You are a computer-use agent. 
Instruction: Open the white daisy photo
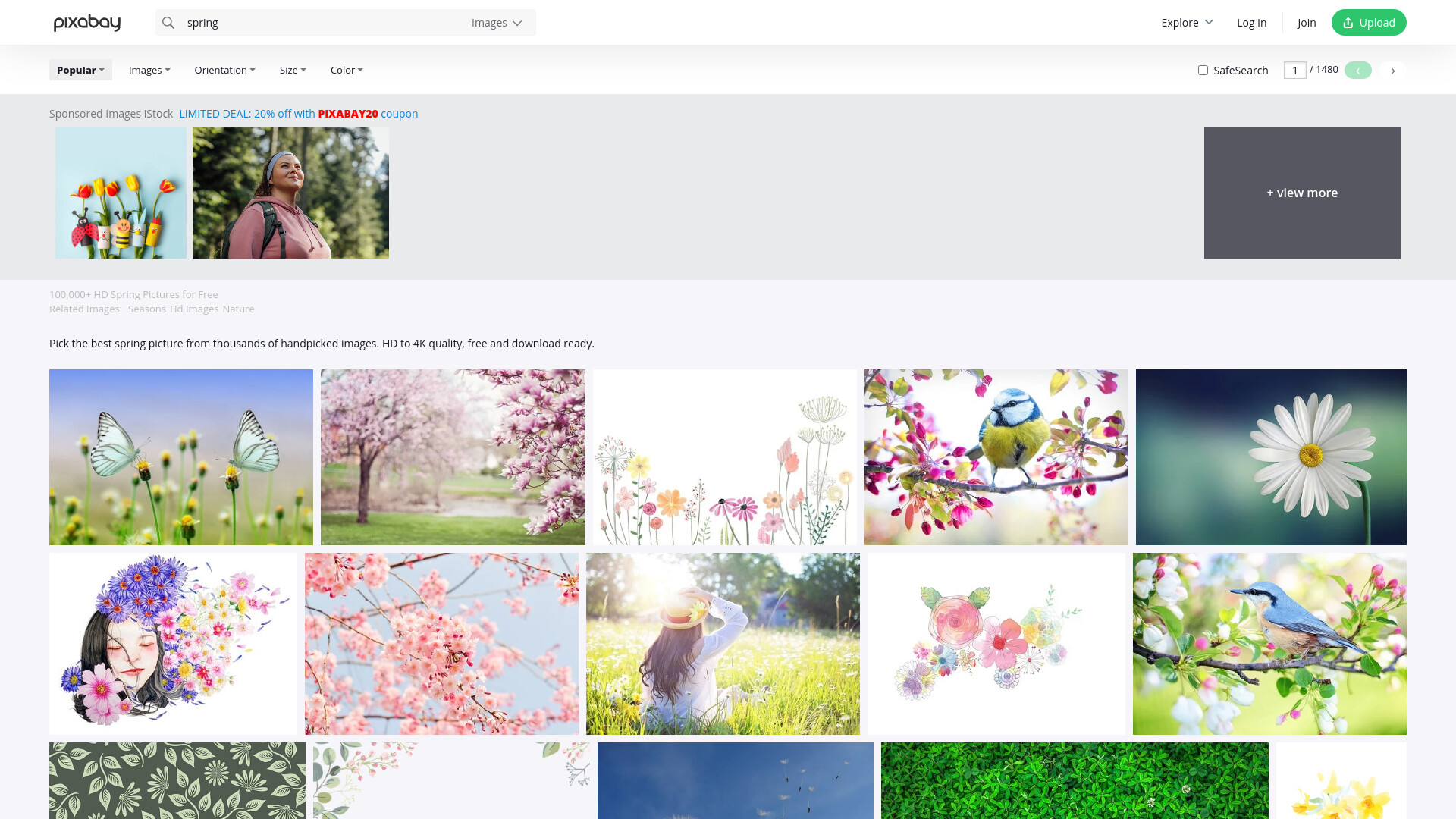(x=1271, y=457)
